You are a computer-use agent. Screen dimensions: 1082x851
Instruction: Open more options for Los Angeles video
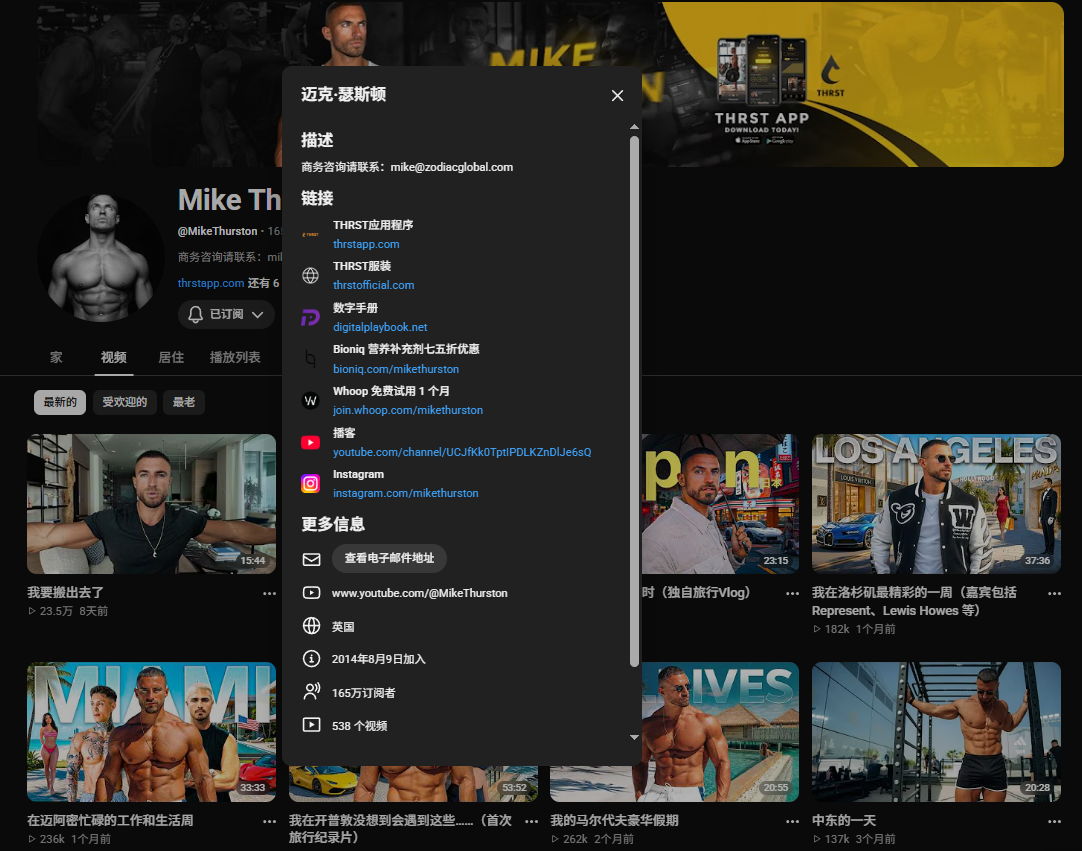(1054, 594)
